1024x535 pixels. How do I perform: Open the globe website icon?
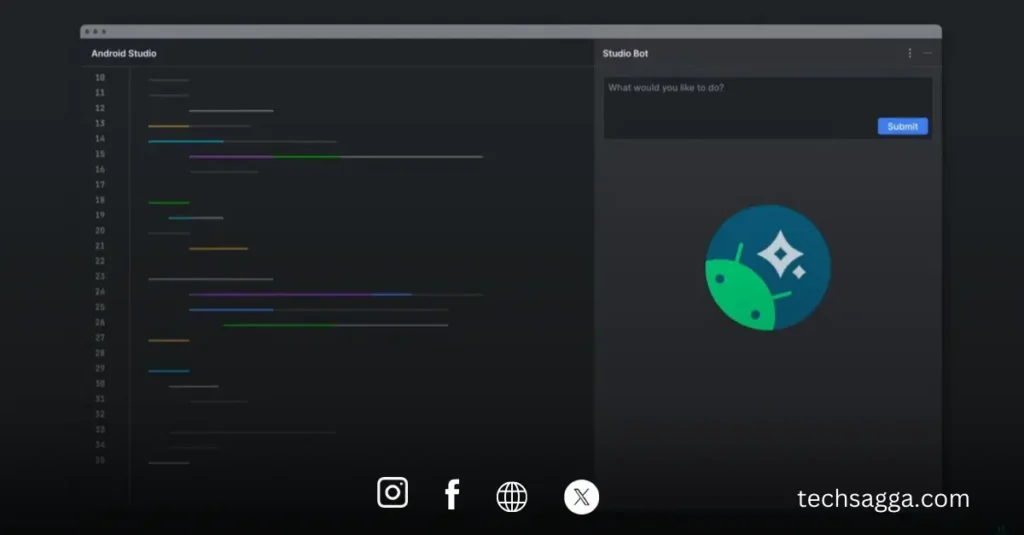(512, 496)
